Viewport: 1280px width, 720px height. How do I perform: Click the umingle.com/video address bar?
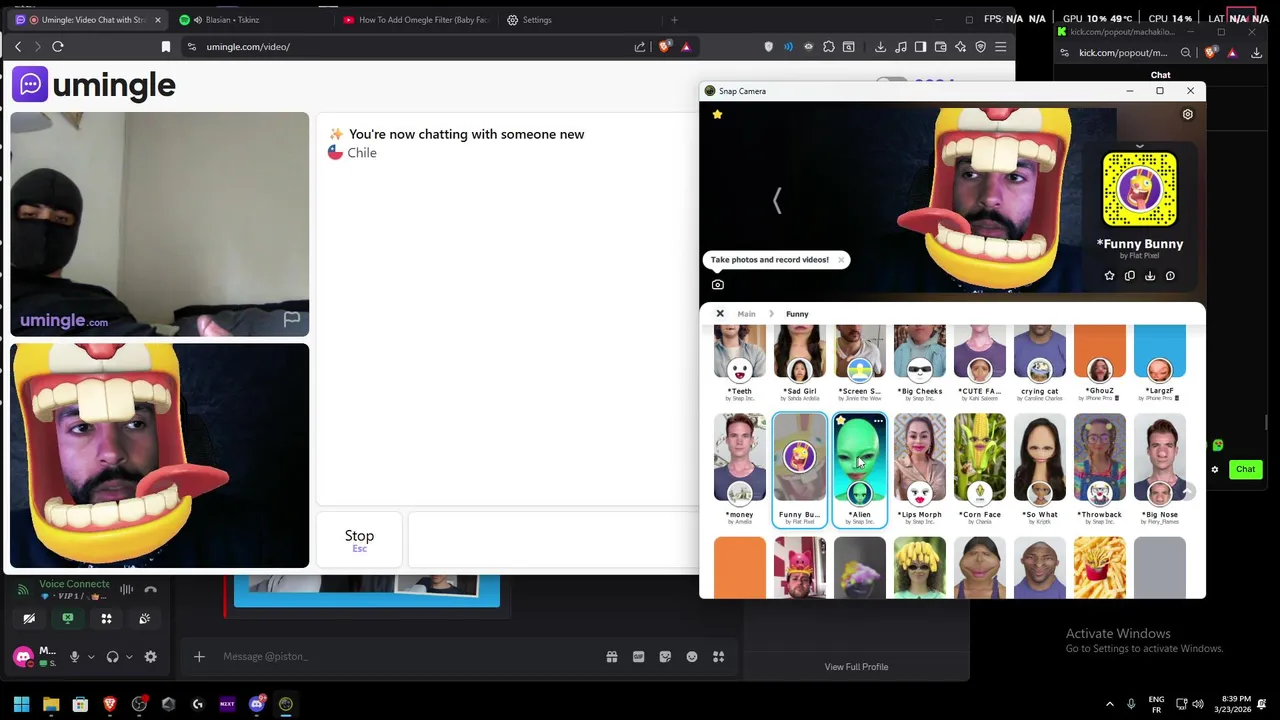point(248,46)
